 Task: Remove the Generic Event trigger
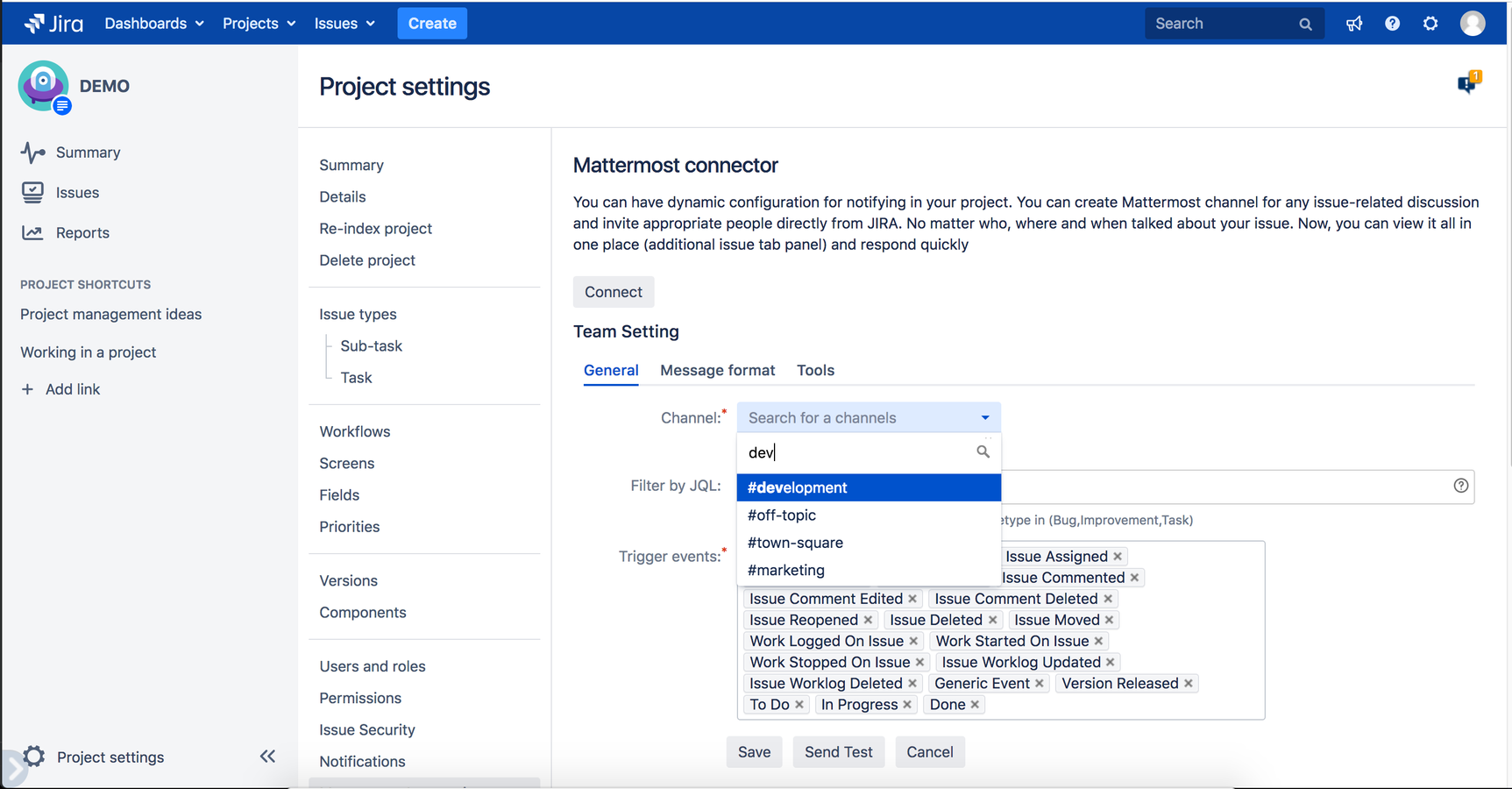[x=1040, y=683]
